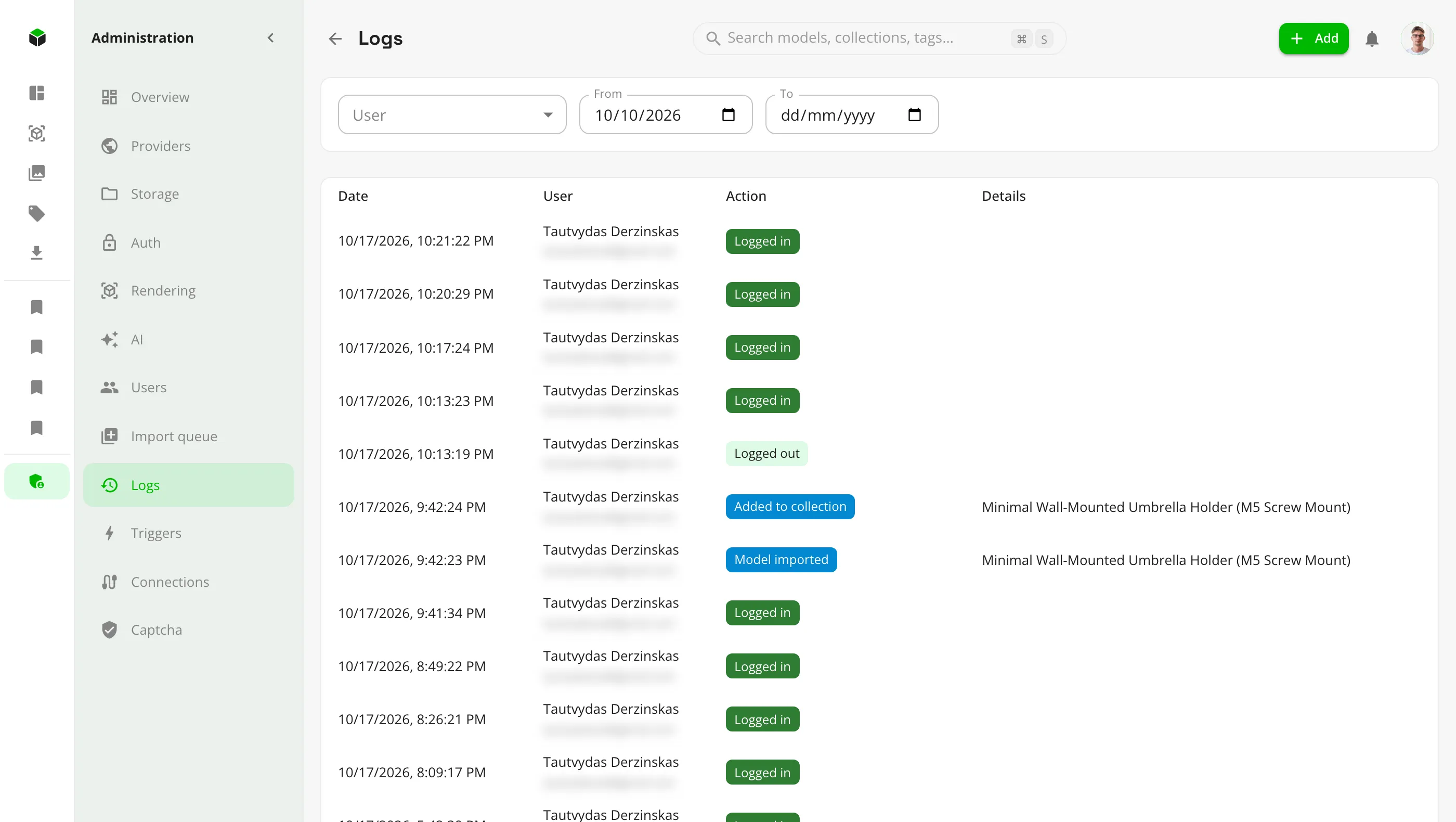
Task: Click the green cube app logo
Action: tap(37, 38)
